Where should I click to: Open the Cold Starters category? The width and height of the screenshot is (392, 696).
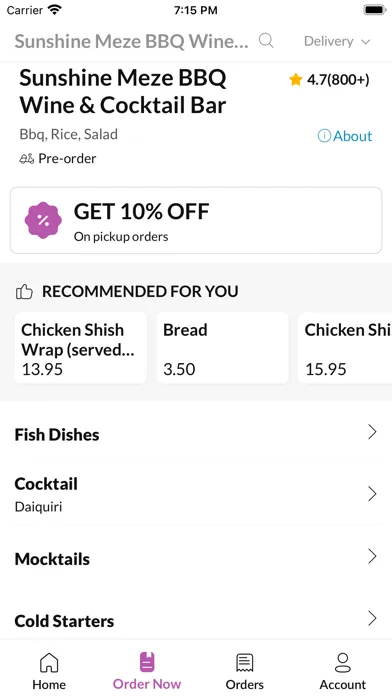(196, 620)
